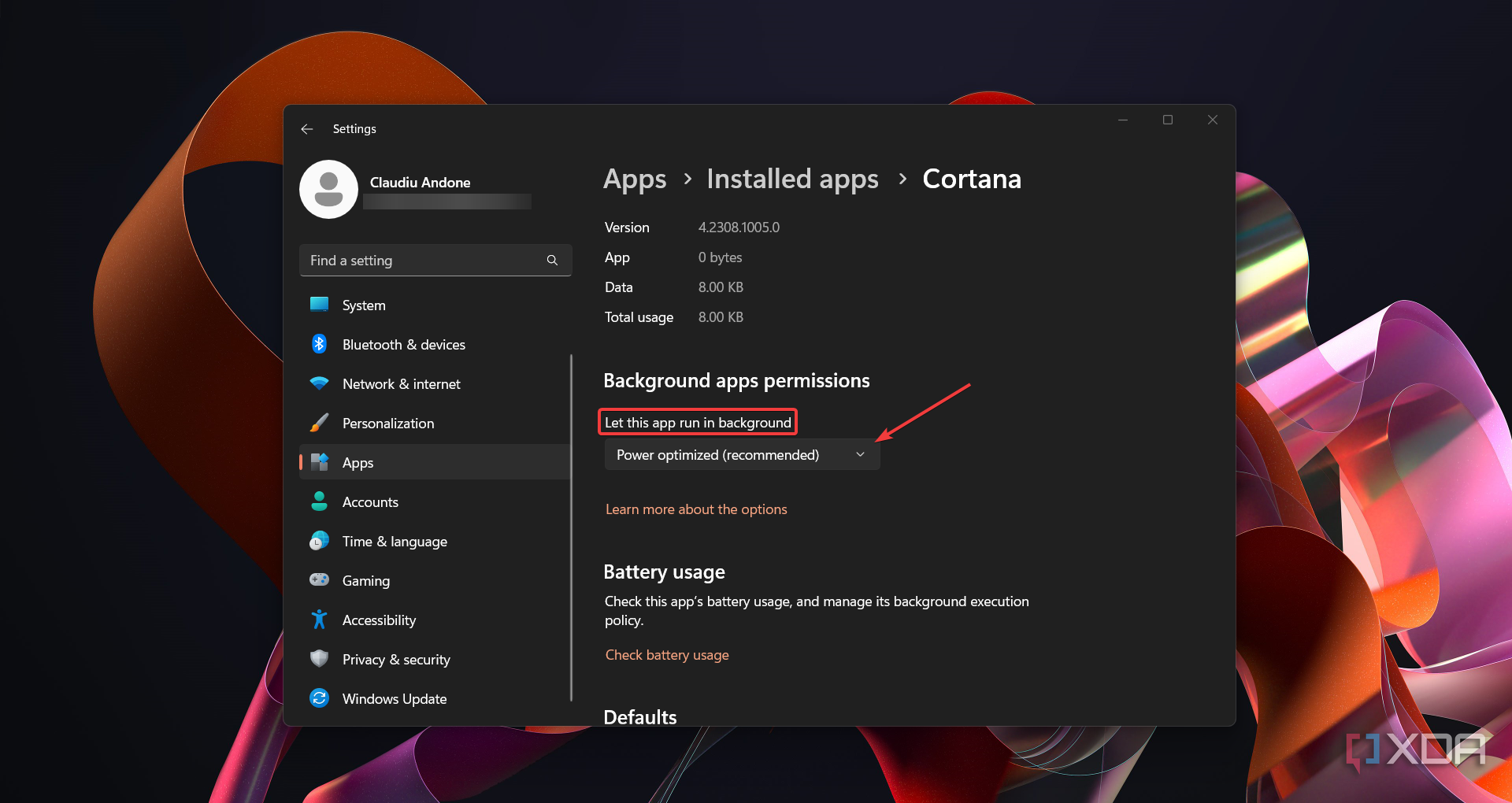Select Claudiu Andone account name
Screen dimensions: 1512x803
tap(420, 183)
